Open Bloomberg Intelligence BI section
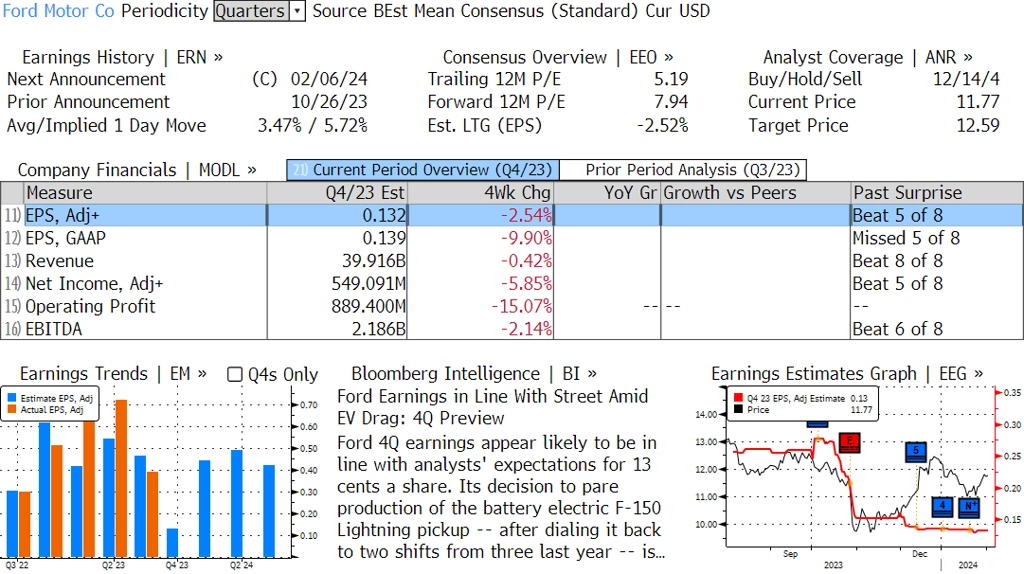This screenshot has width=1024, height=574. [474, 374]
